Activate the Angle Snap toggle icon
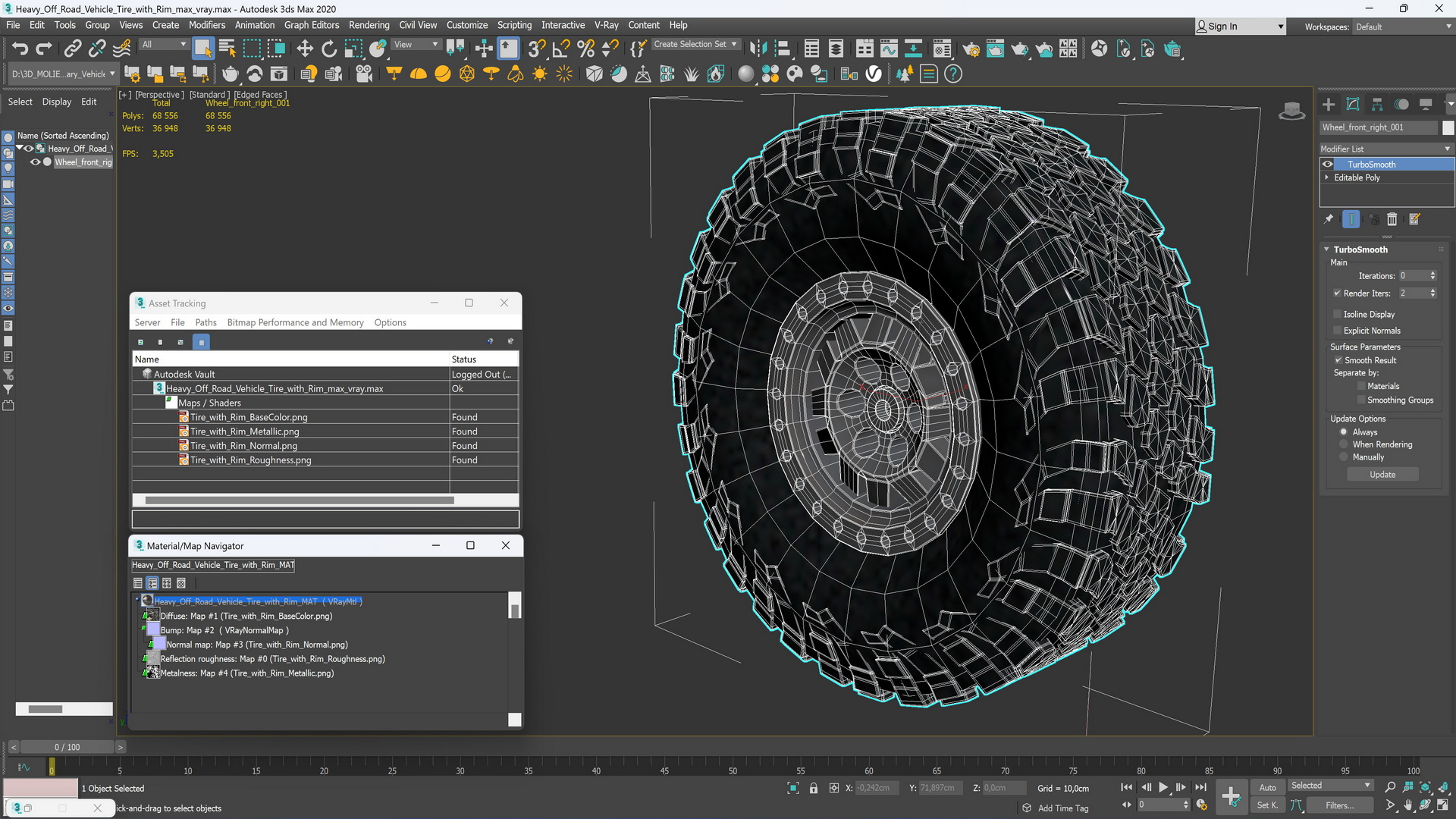Image resolution: width=1456 pixels, height=819 pixels. tap(561, 49)
